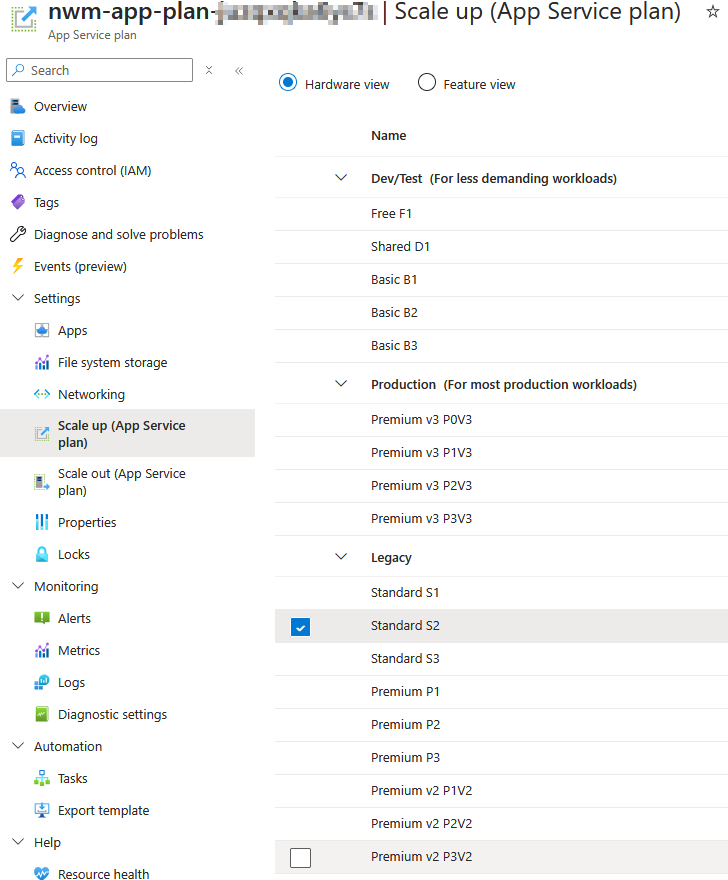This screenshot has height=880, width=728.
Task: Click the Tasks icon under Automation
Action: 42,778
